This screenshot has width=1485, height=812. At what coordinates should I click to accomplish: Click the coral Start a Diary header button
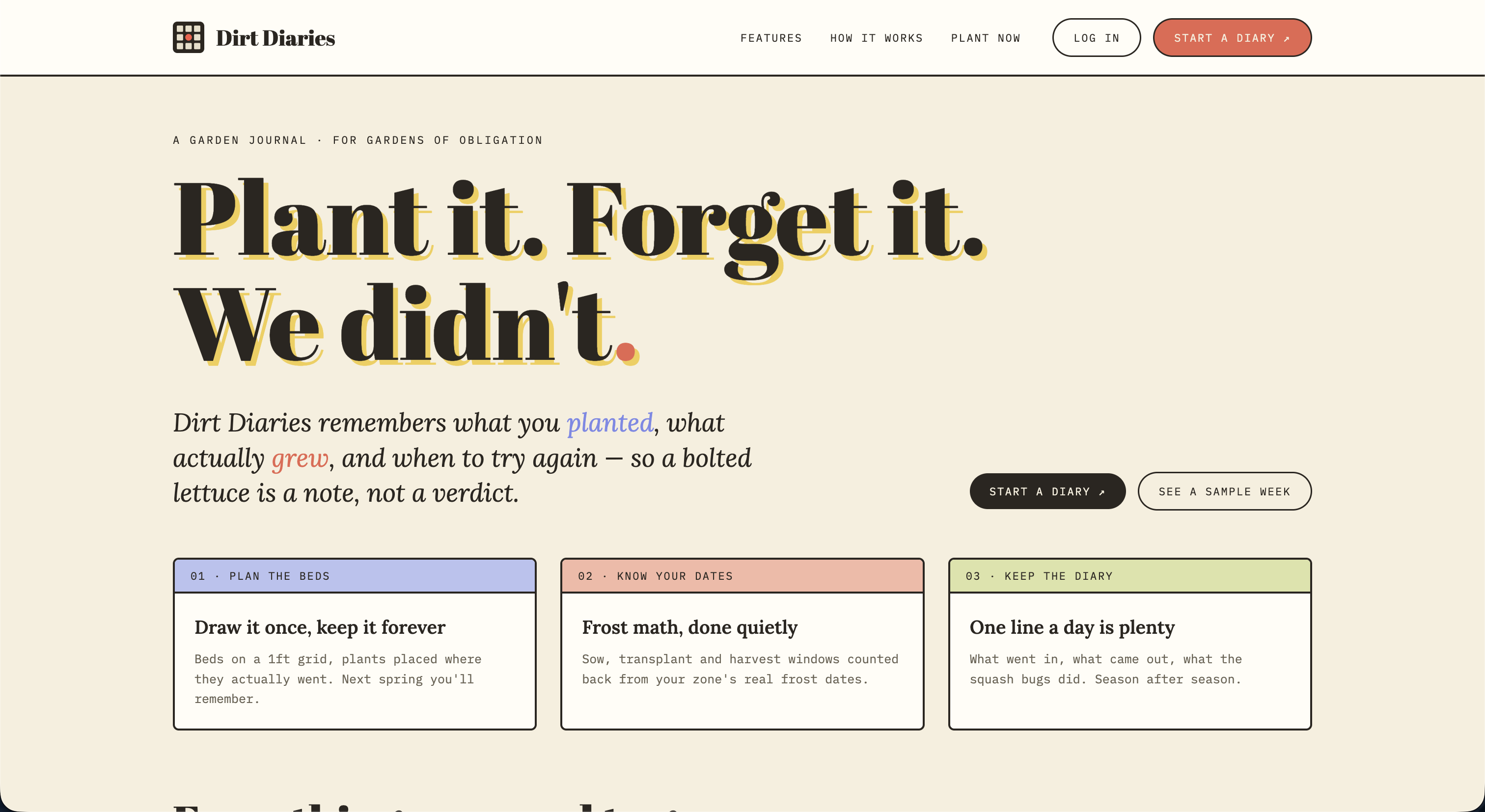tap(1232, 37)
